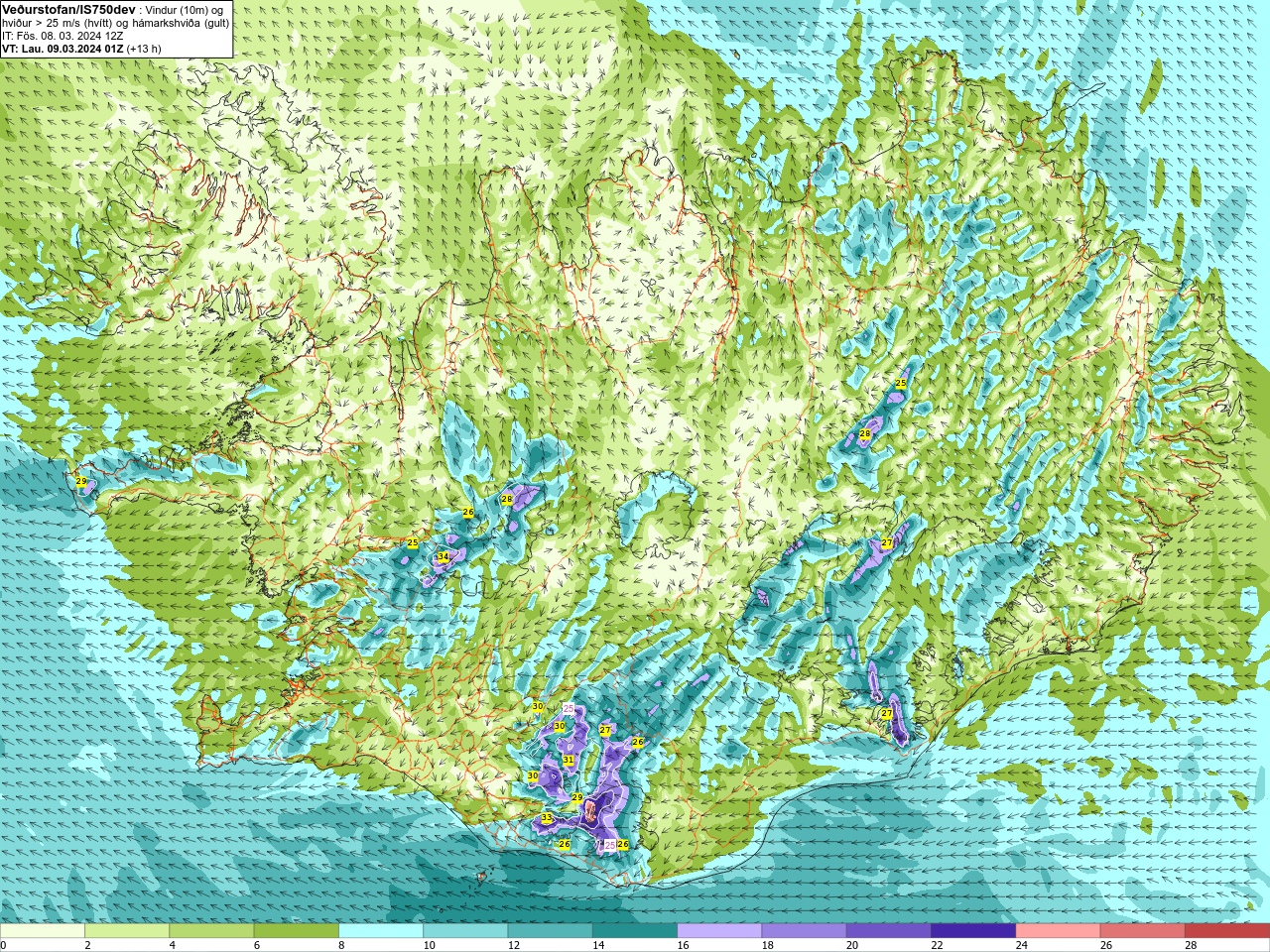The height and width of the screenshot is (952, 1270).
Task: Choose the red above-28 m/s legend swatch
Action: (1227, 931)
